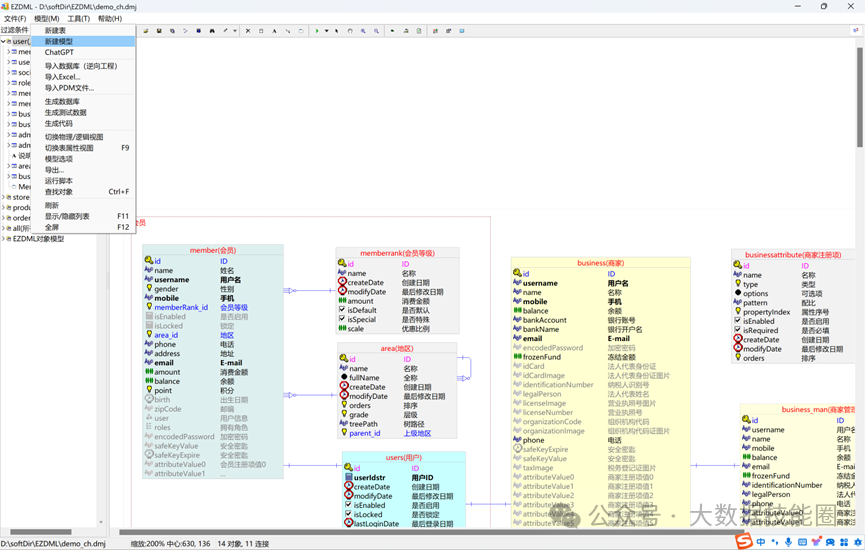Viewport: 865px width, 550px height.
Task: Expand the store node in model tree
Action: coord(4,197)
